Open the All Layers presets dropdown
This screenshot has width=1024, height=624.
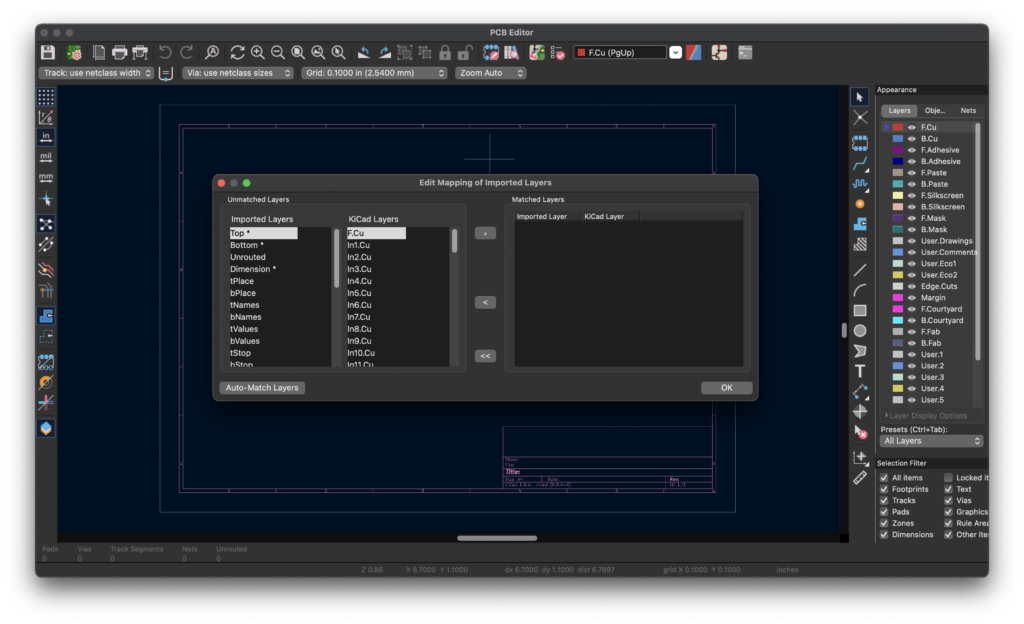tap(931, 441)
